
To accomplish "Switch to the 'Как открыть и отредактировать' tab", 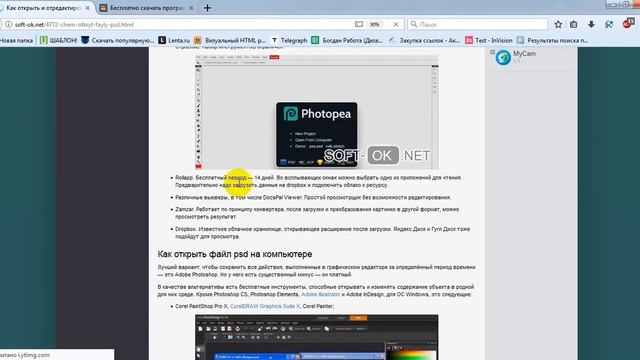I will click(x=43, y=8).
